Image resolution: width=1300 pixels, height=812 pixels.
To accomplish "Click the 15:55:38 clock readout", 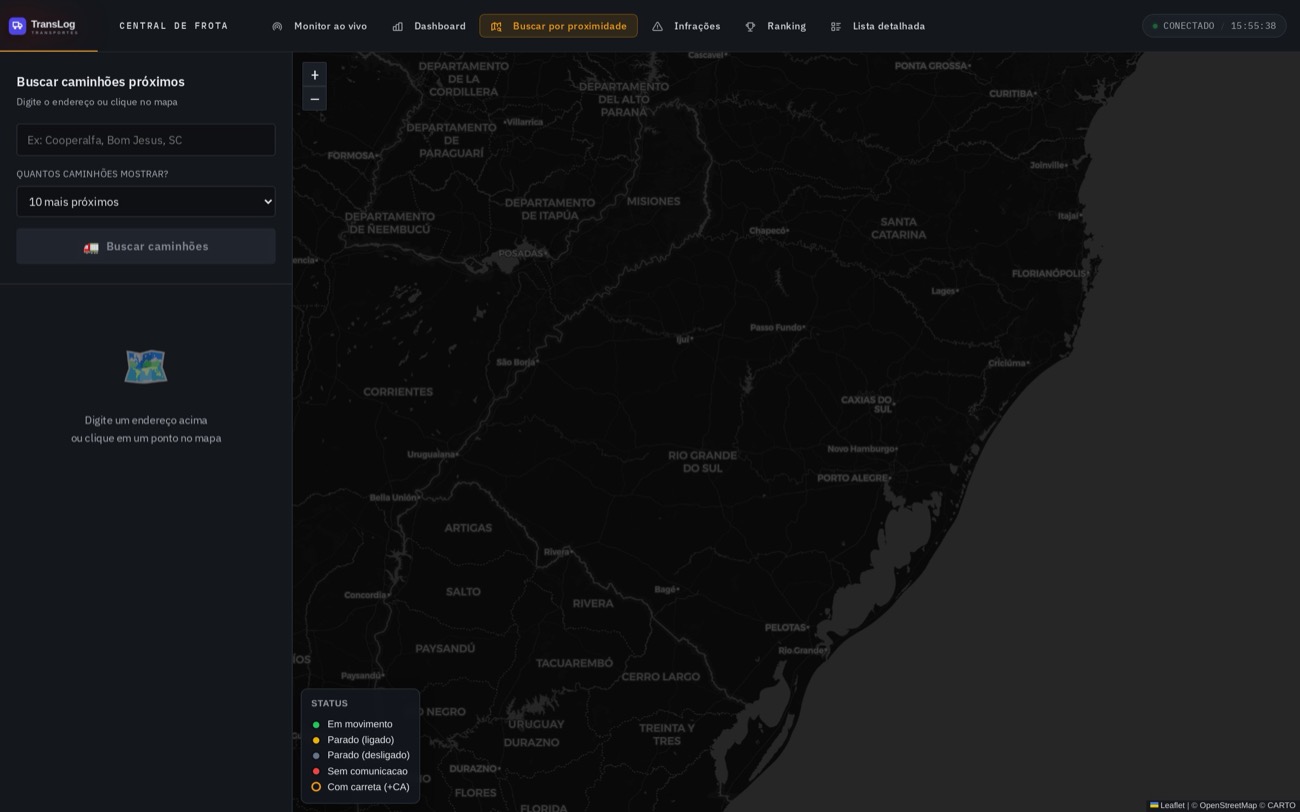I will point(1253,26).
